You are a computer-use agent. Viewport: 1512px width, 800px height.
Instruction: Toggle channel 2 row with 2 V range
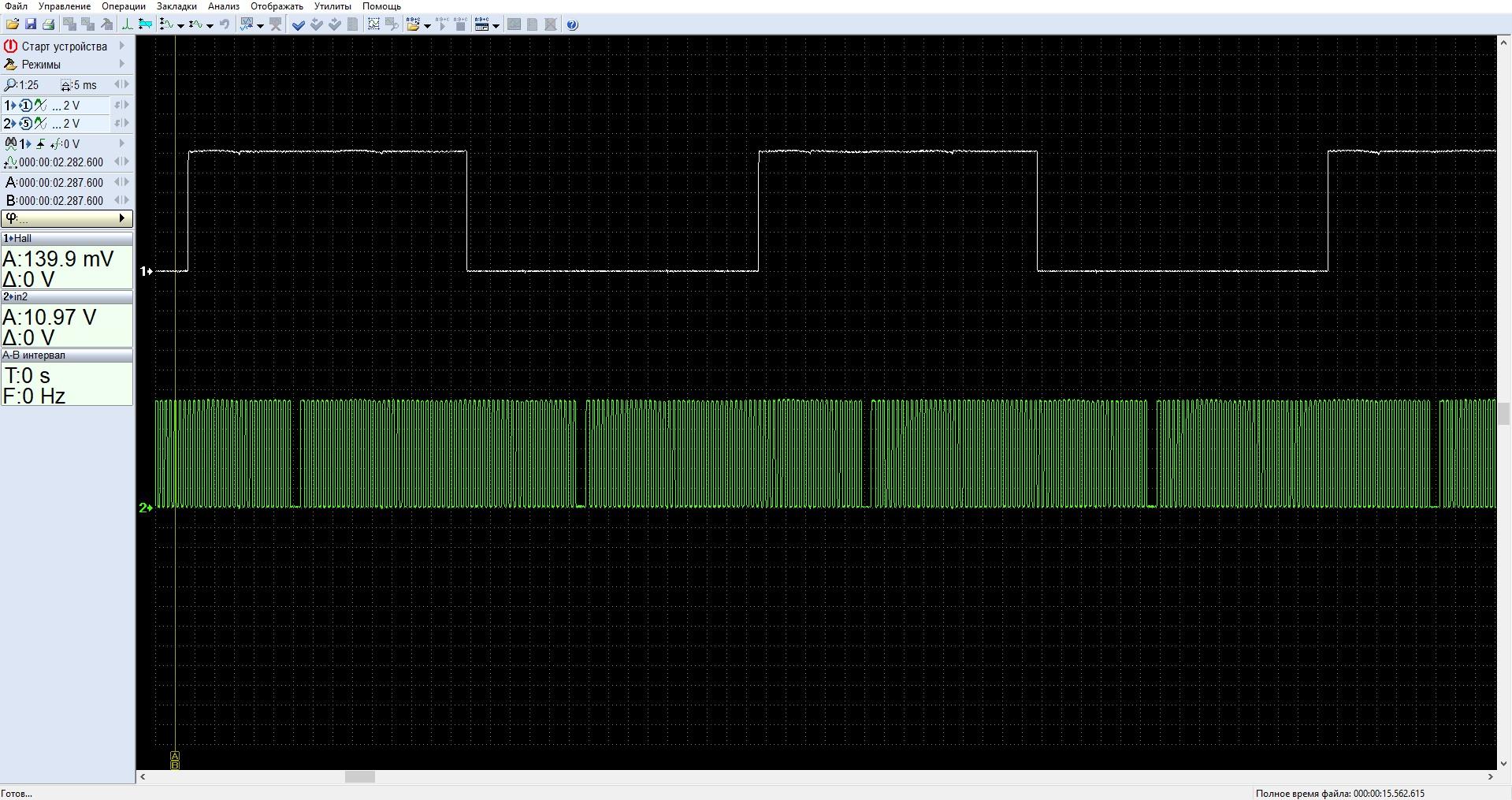(56, 124)
